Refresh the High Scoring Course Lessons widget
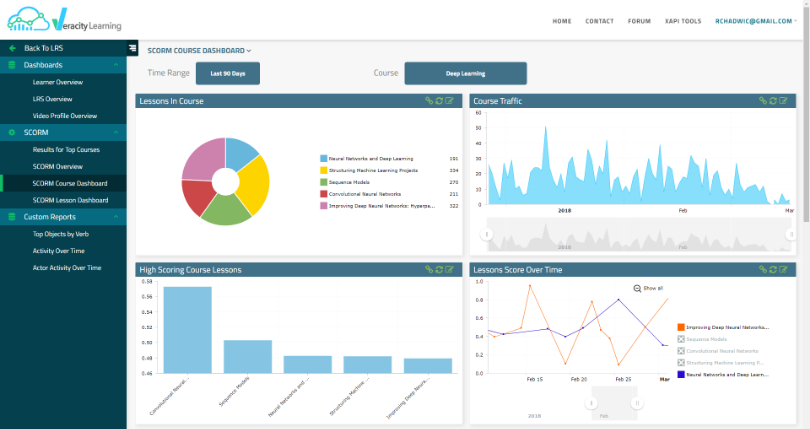810x429 pixels. [x=439, y=269]
